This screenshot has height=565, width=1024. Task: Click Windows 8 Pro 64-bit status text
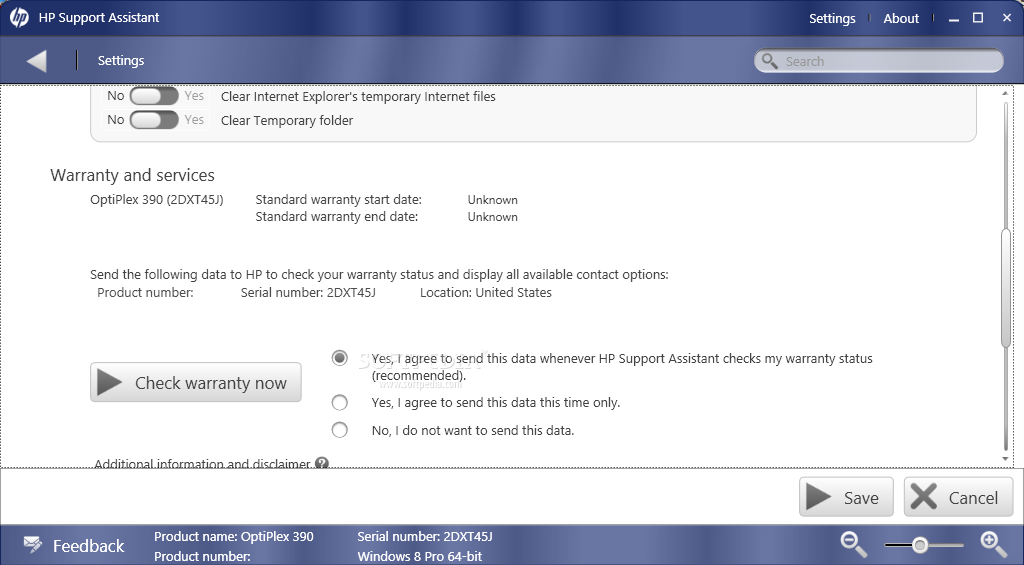tap(419, 557)
